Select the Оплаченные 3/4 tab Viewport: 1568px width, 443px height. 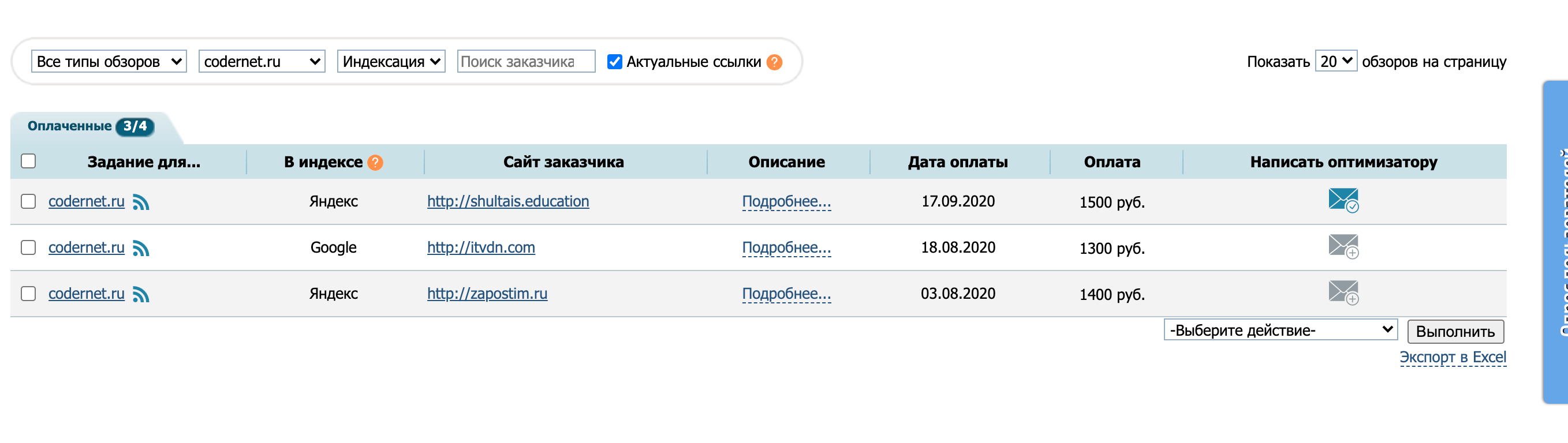pyautogui.click(x=91, y=126)
